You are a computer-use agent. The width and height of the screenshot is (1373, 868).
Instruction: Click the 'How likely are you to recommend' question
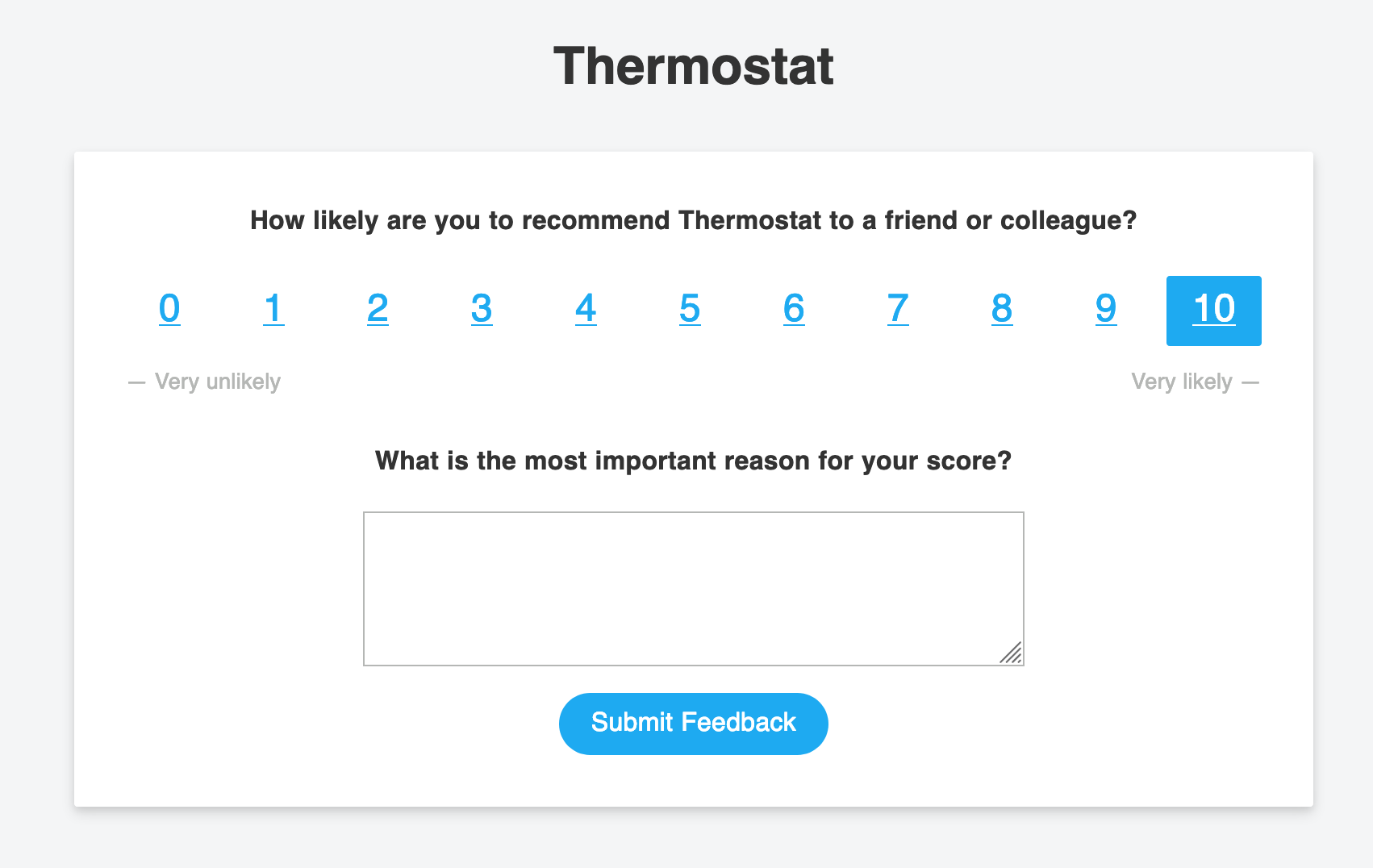tap(693, 220)
